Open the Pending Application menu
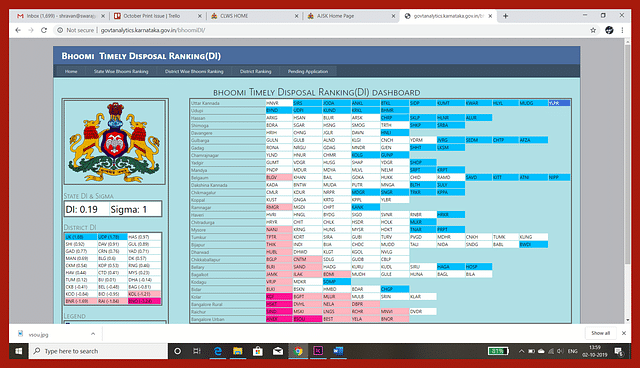The width and height of the screenshot is (640, 368). coord(308,71)
